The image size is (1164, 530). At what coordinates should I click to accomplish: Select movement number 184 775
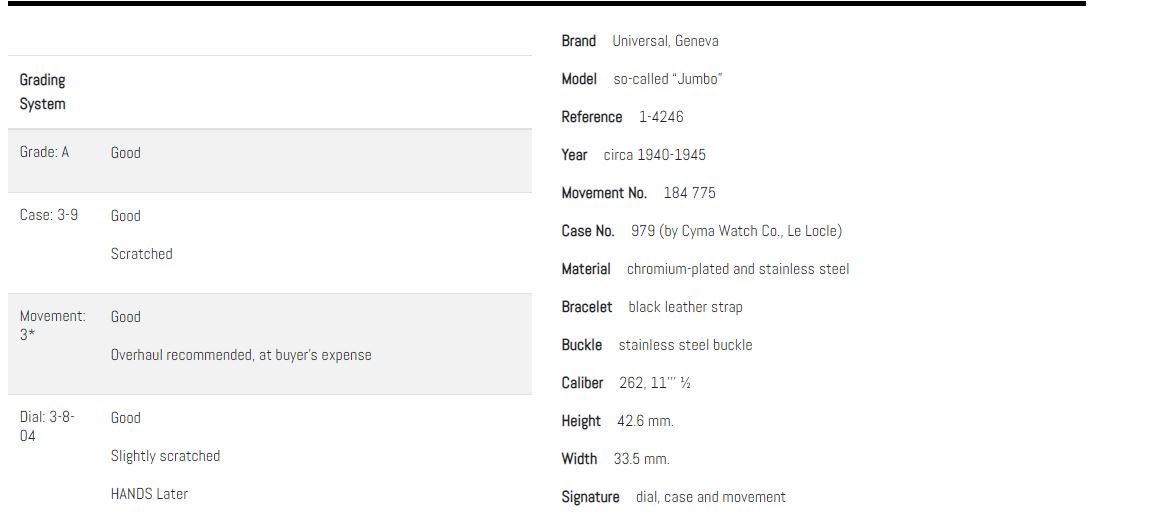coord(689,193)
